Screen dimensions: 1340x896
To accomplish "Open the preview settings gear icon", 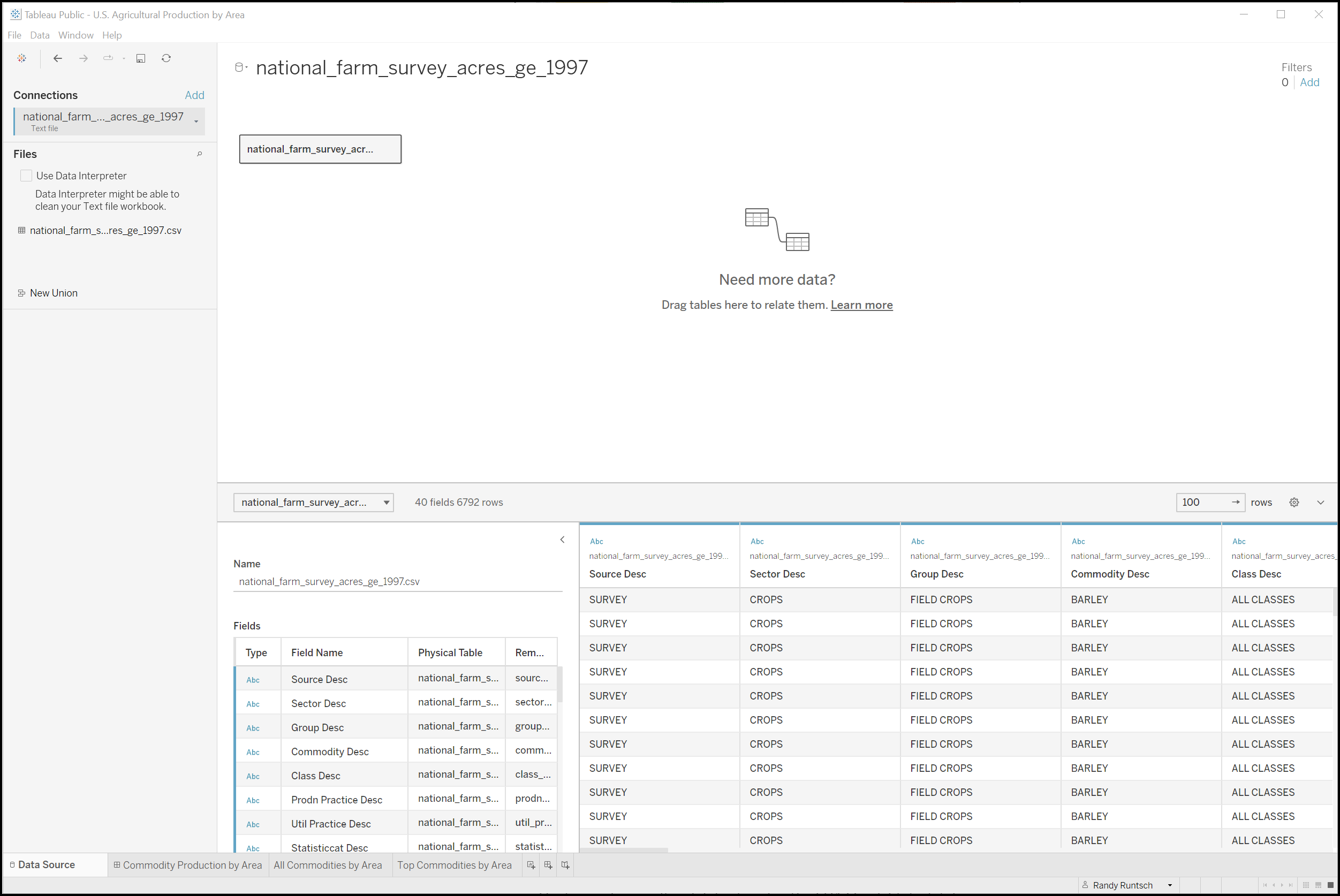I will (x=1294, y=502).
